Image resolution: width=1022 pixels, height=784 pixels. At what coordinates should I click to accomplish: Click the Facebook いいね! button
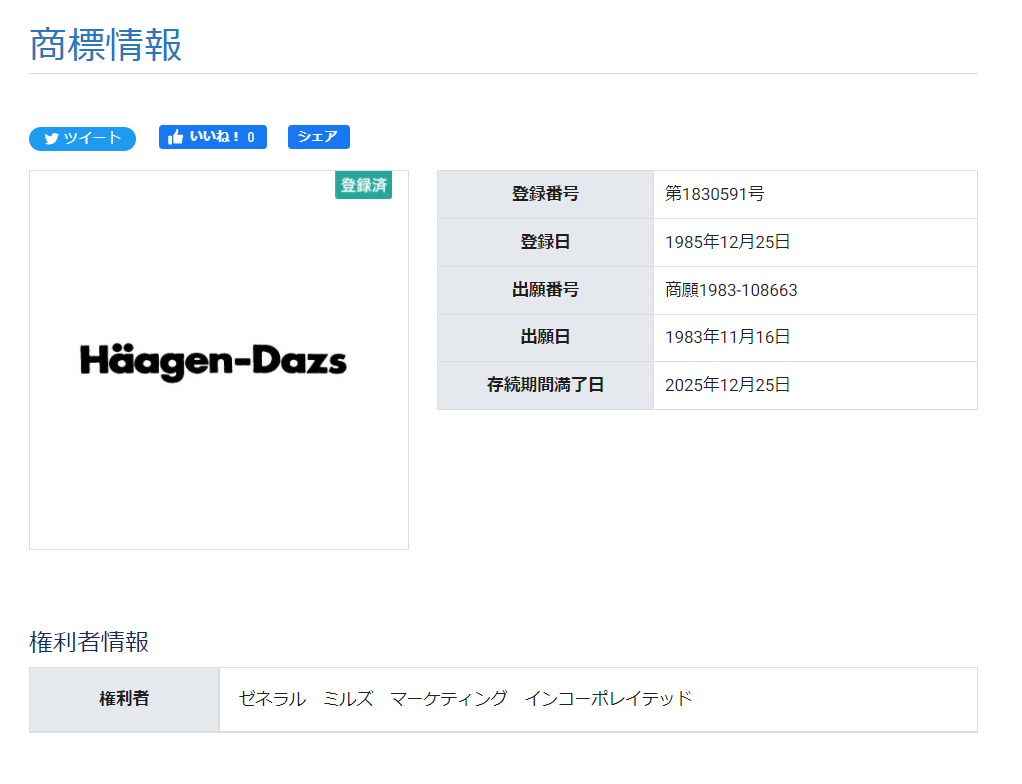point(212,137)
